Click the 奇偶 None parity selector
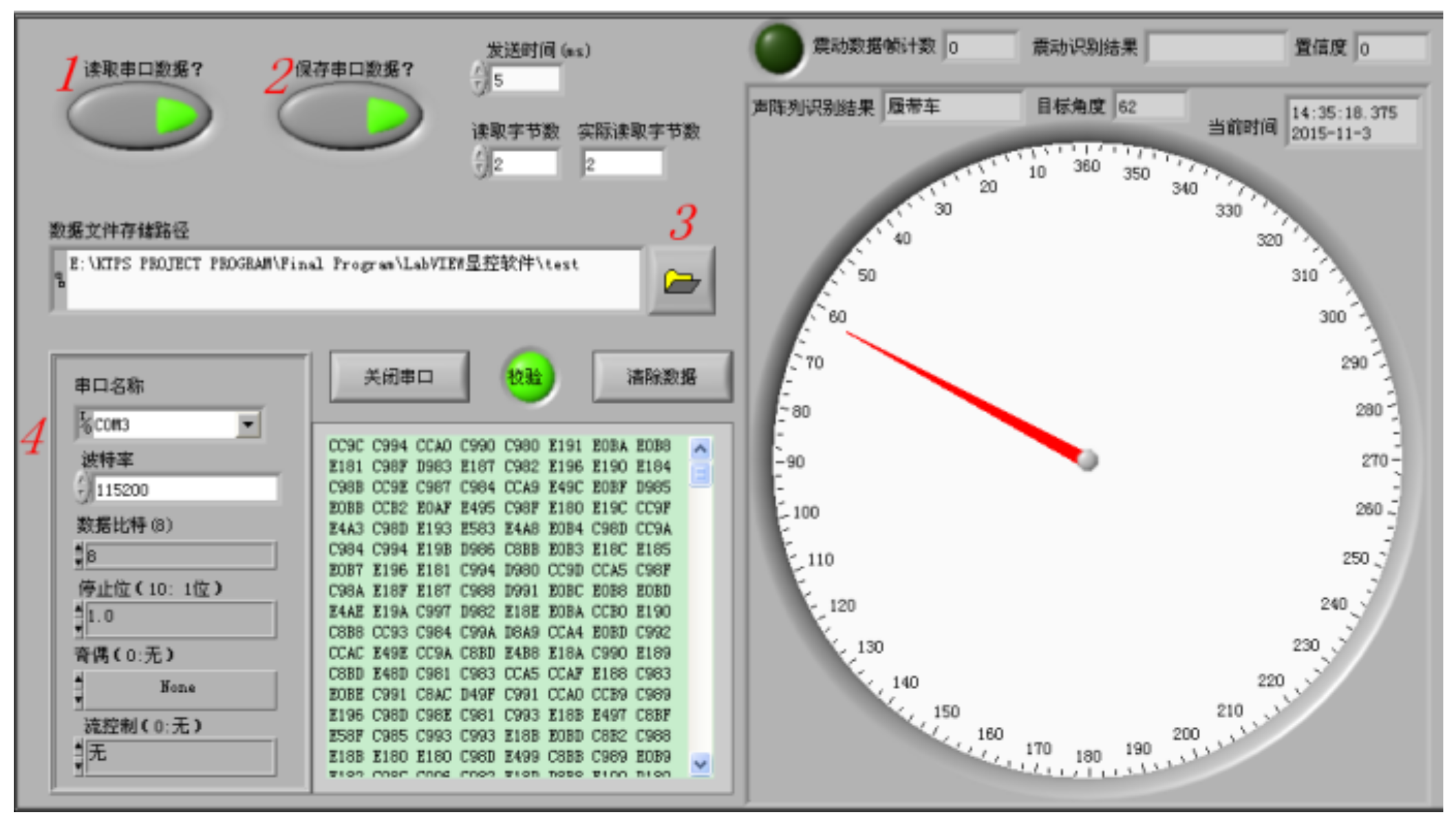 (178, 688)
